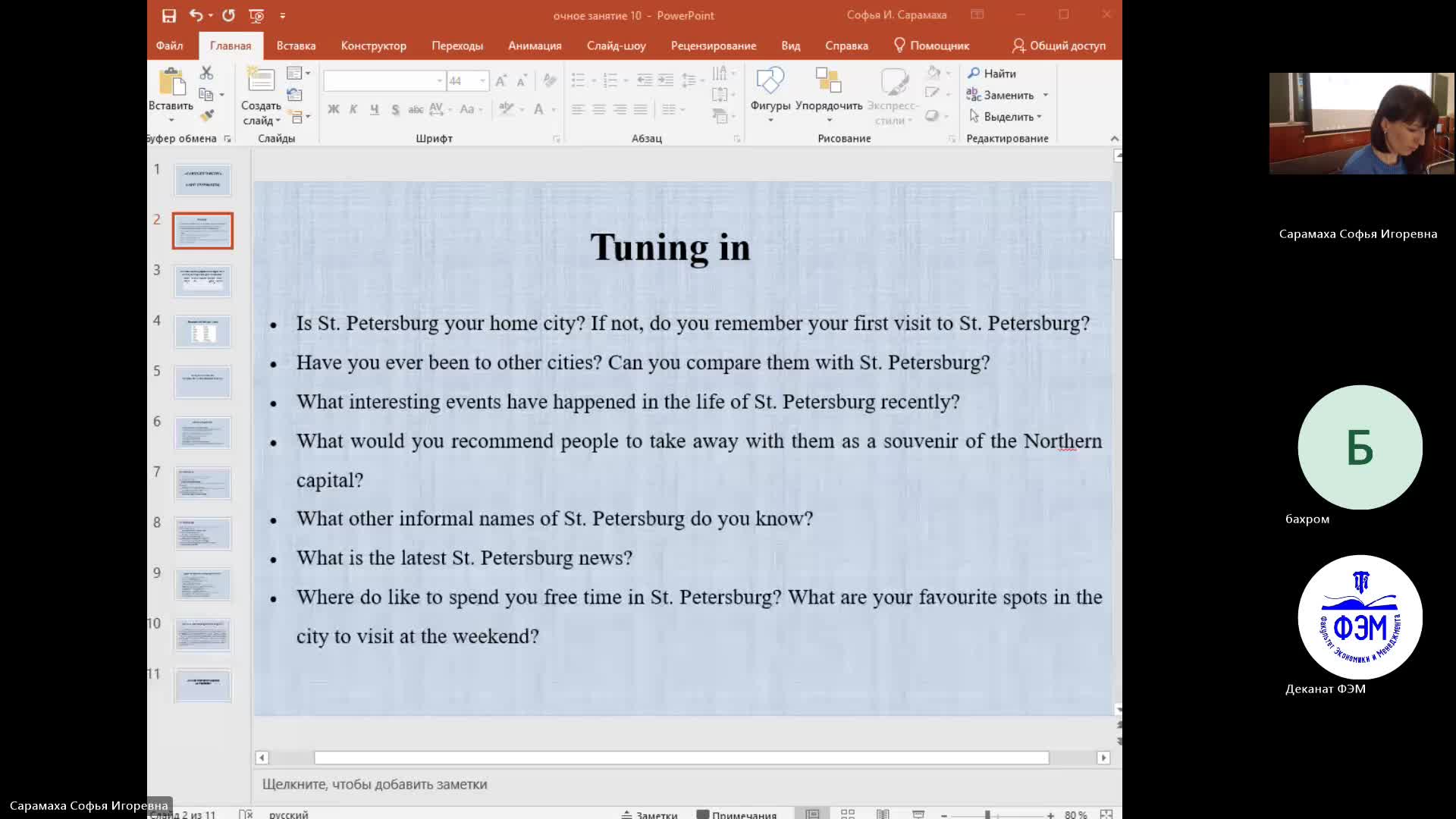Toggle Italic (К) formatting
Viewport: 1456px width, 819px height.
pos(353,109)
